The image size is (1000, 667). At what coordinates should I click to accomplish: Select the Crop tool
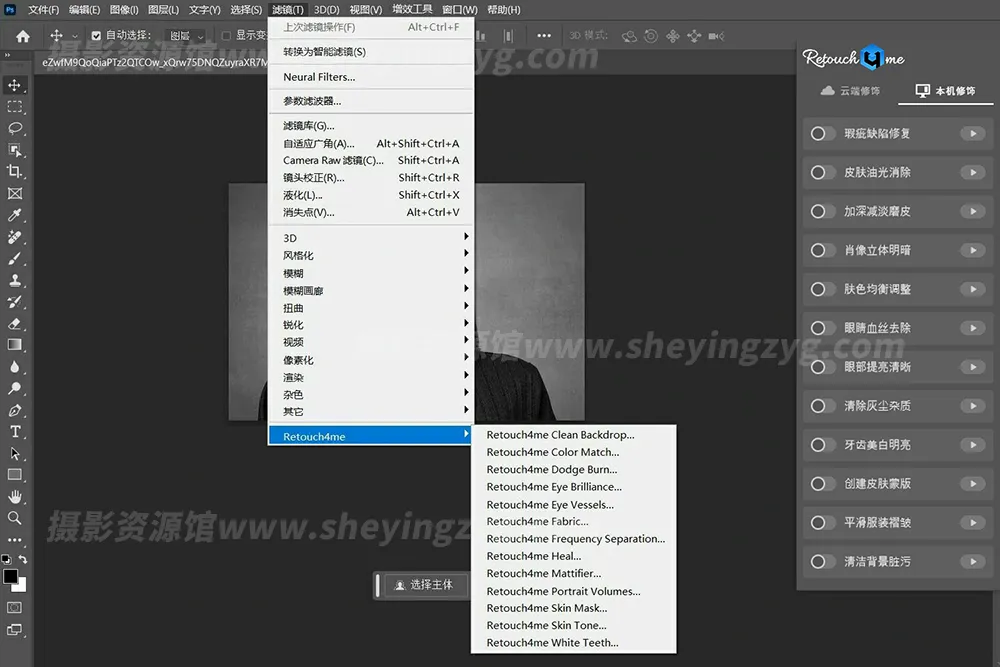pos(15,172)
